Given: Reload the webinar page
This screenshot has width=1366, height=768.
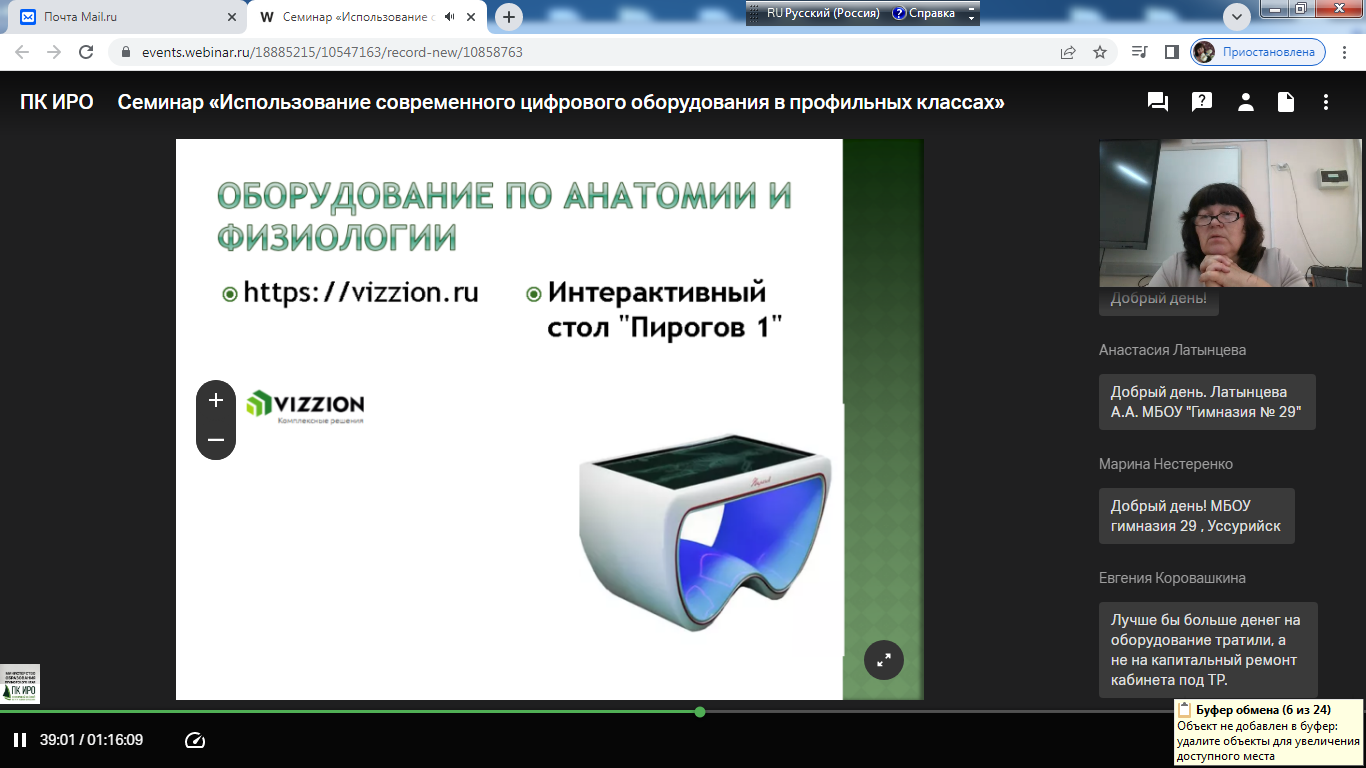Looking at the screenshot, I should tap(86, 52).
